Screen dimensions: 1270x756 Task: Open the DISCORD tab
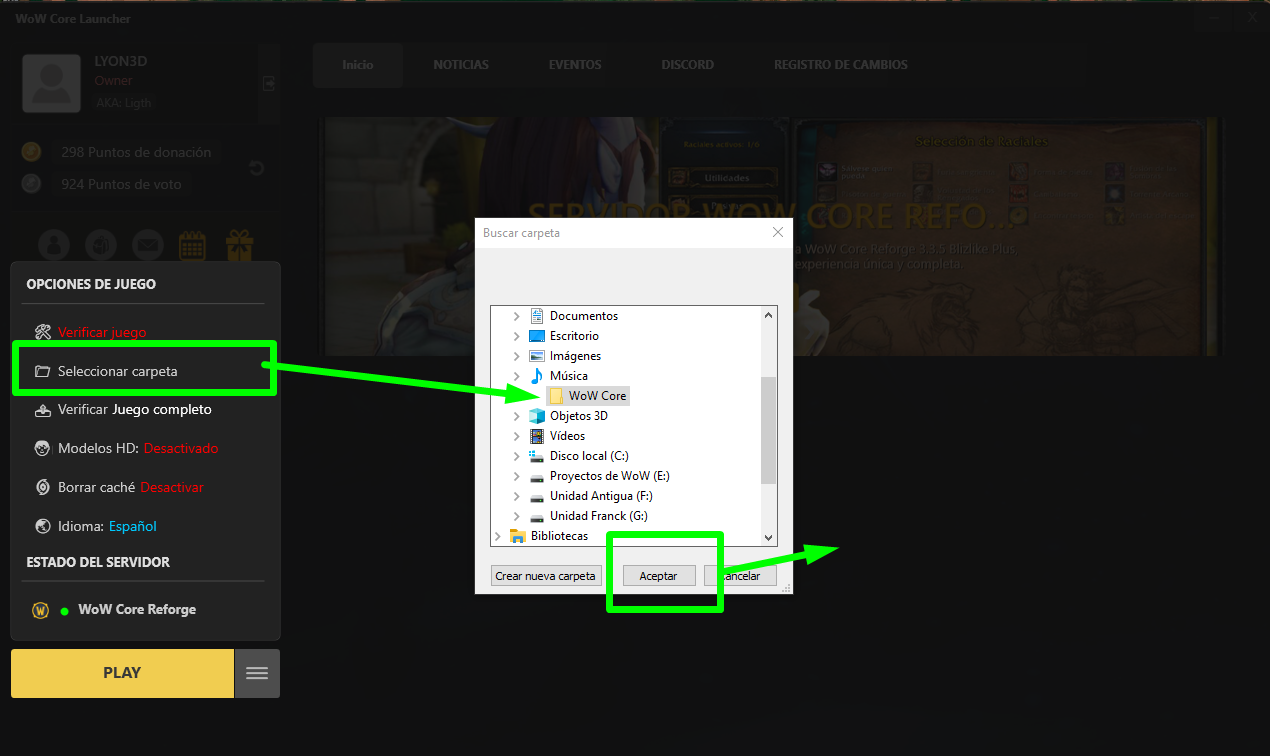click(688, 65)
